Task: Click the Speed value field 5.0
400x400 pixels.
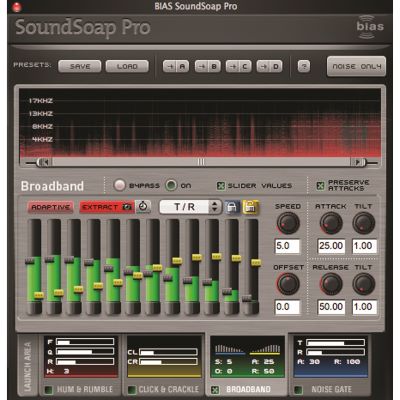Action: tap(287, 246)
